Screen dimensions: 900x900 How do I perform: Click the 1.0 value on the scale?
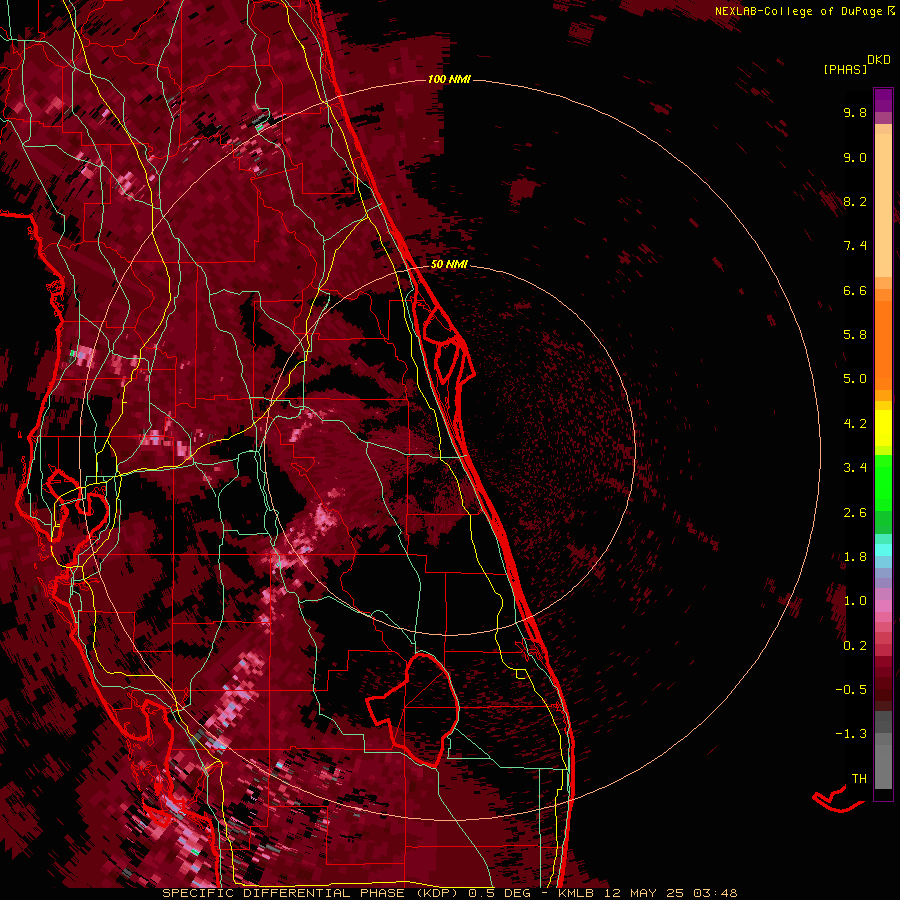(x=855, y=601)
